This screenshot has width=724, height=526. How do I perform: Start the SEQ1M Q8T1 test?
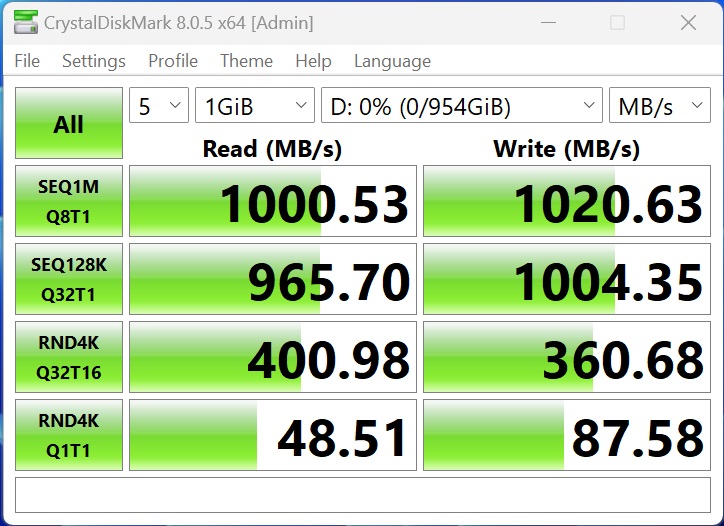[69, 201]
